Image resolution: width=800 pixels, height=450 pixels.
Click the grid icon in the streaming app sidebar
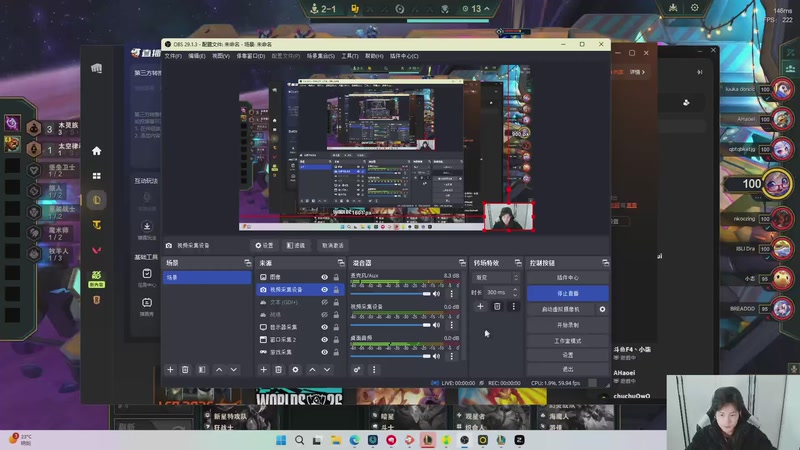(x=96, y=176)
